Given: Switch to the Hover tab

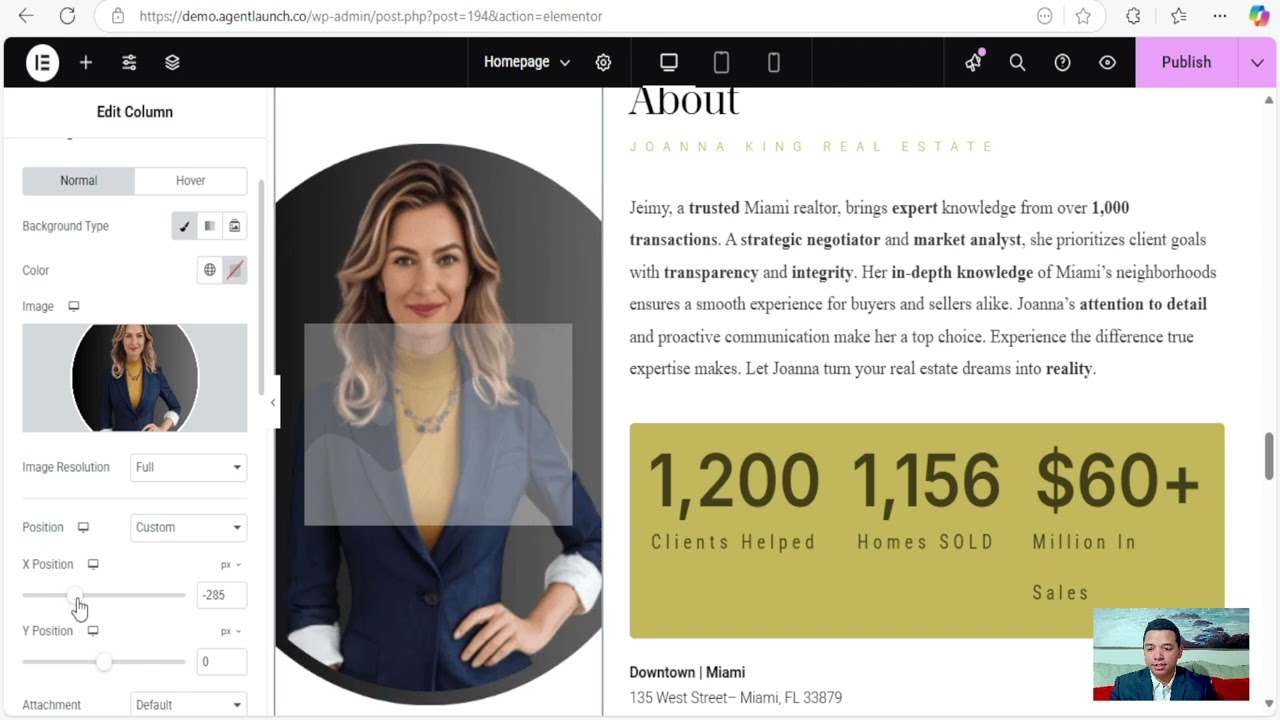Looking at the screenshot, I should pos(190,181).
